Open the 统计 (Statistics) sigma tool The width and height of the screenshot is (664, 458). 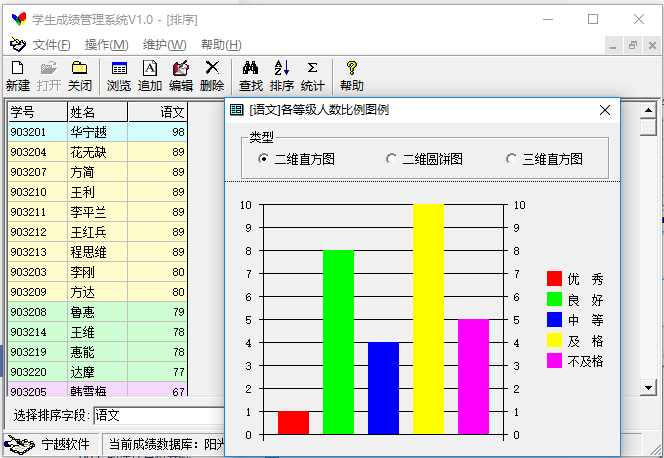(x=313, y=68)
